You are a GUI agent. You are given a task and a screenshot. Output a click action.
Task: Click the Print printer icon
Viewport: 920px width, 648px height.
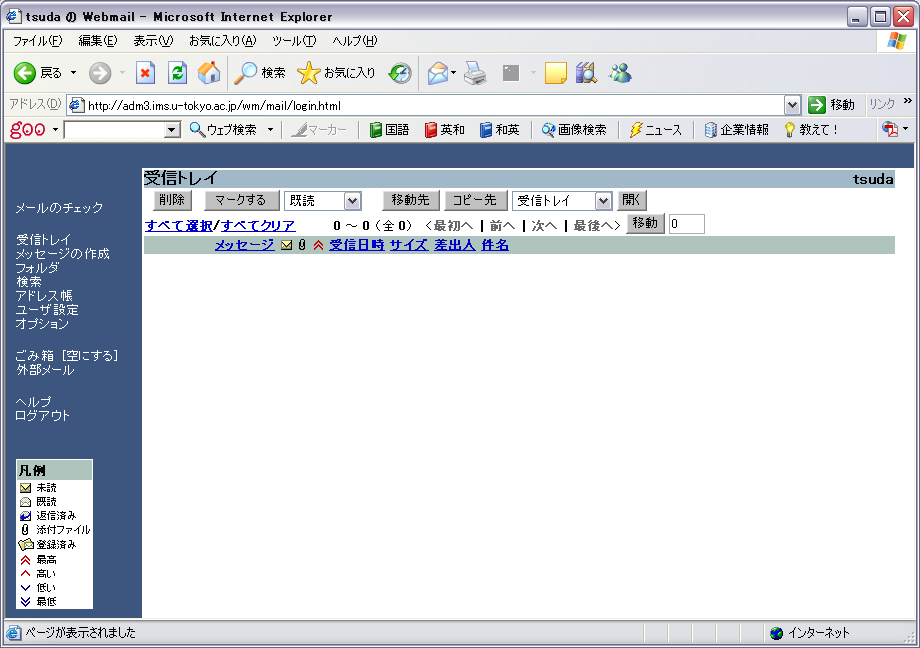tap(475, 73)
